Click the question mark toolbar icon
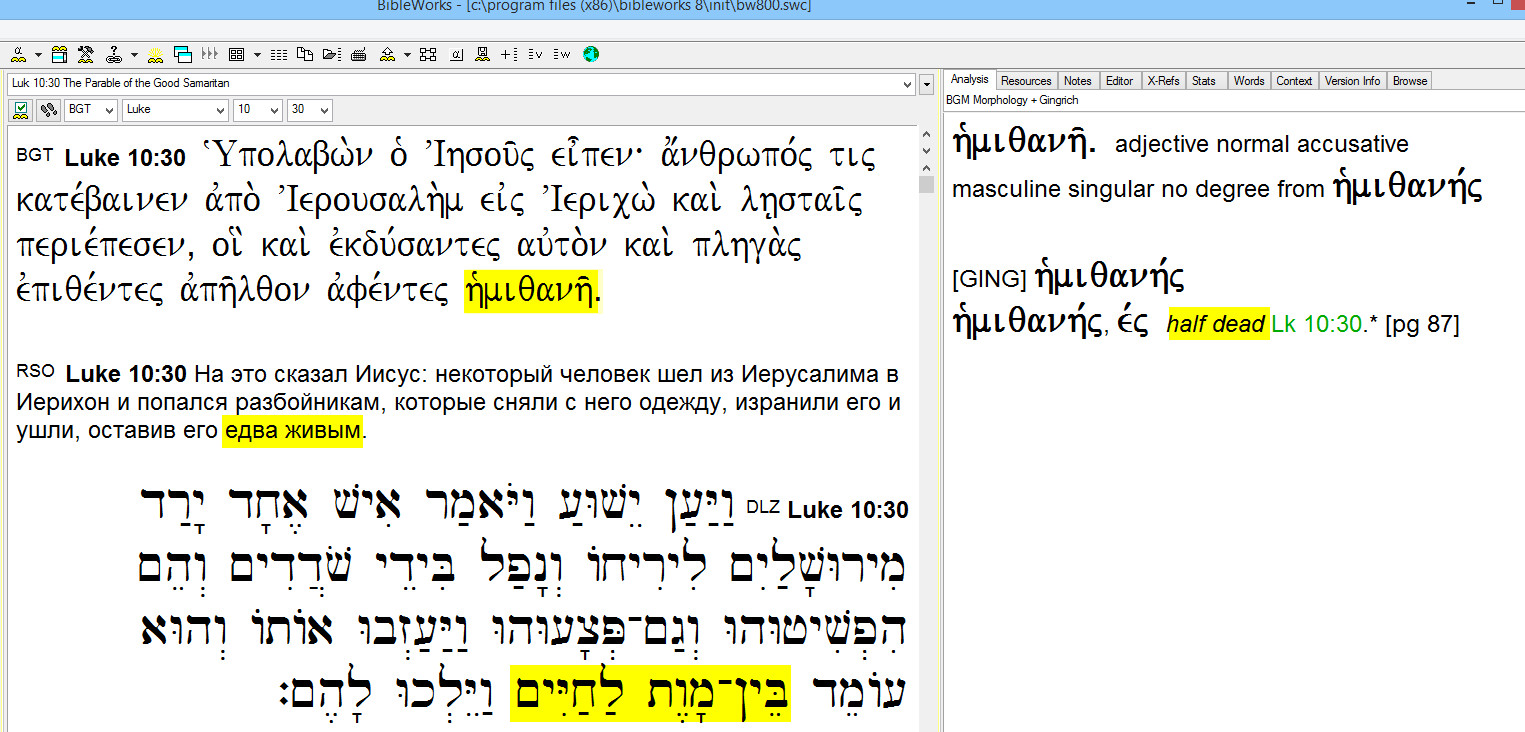This screenshot has width=1525, height=732. pos(113,54)
